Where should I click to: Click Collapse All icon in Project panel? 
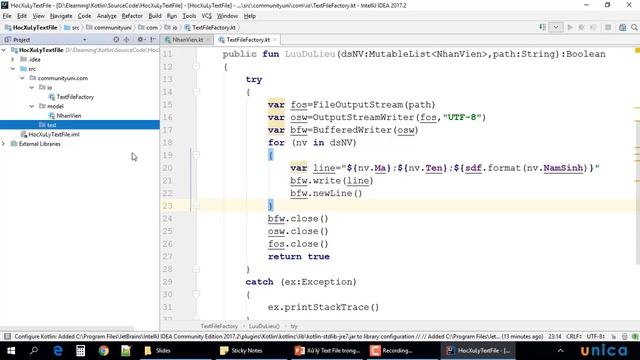[x=127, y=40]
